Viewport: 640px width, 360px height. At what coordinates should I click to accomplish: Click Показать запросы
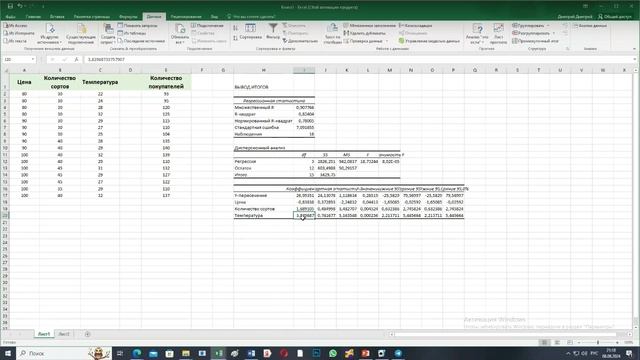[137, 26]
